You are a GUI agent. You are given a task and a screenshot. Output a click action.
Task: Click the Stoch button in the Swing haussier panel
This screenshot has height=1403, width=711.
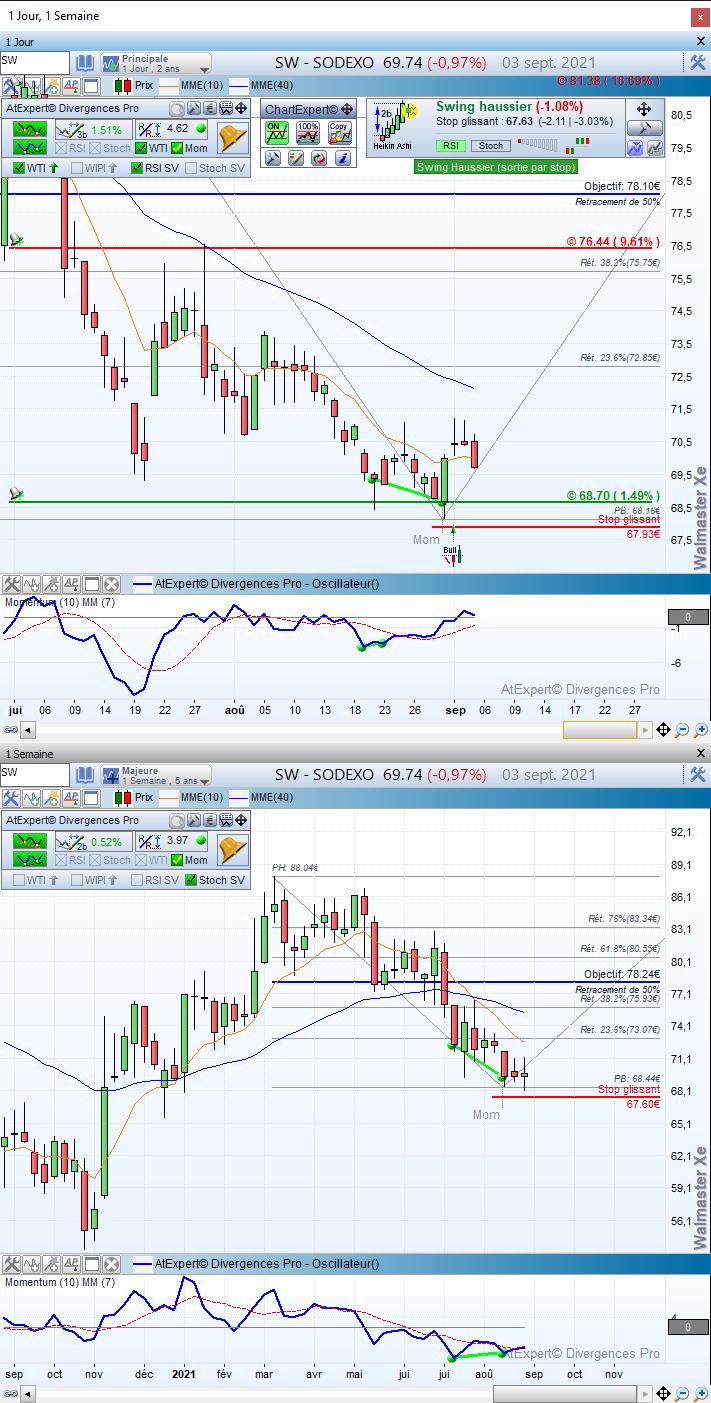pyautogui.click(x=491, y=146)
